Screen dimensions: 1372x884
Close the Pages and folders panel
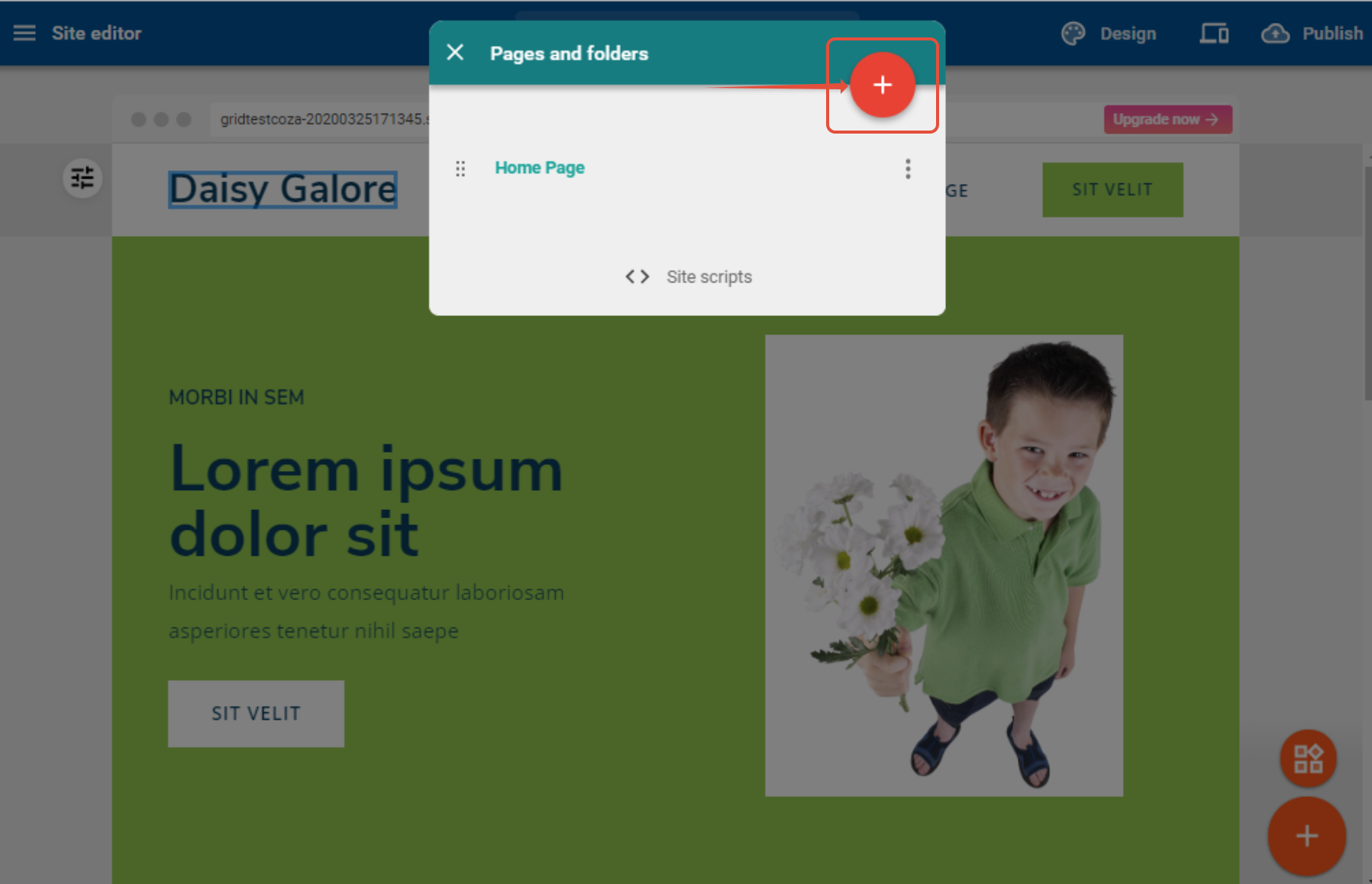tap(455, 53)
